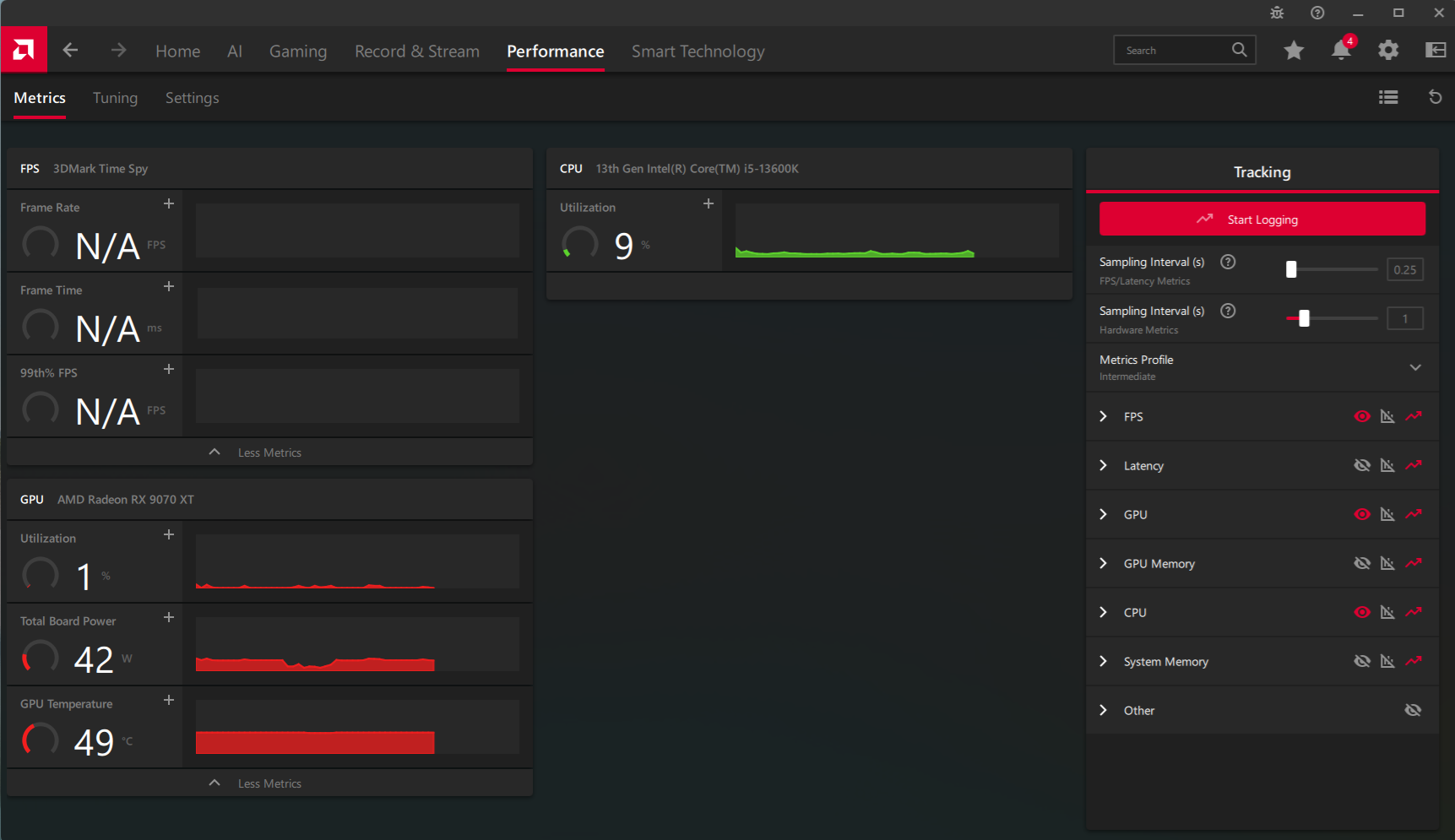Toggle logging icon for System Memory row

coord(1414,661)
